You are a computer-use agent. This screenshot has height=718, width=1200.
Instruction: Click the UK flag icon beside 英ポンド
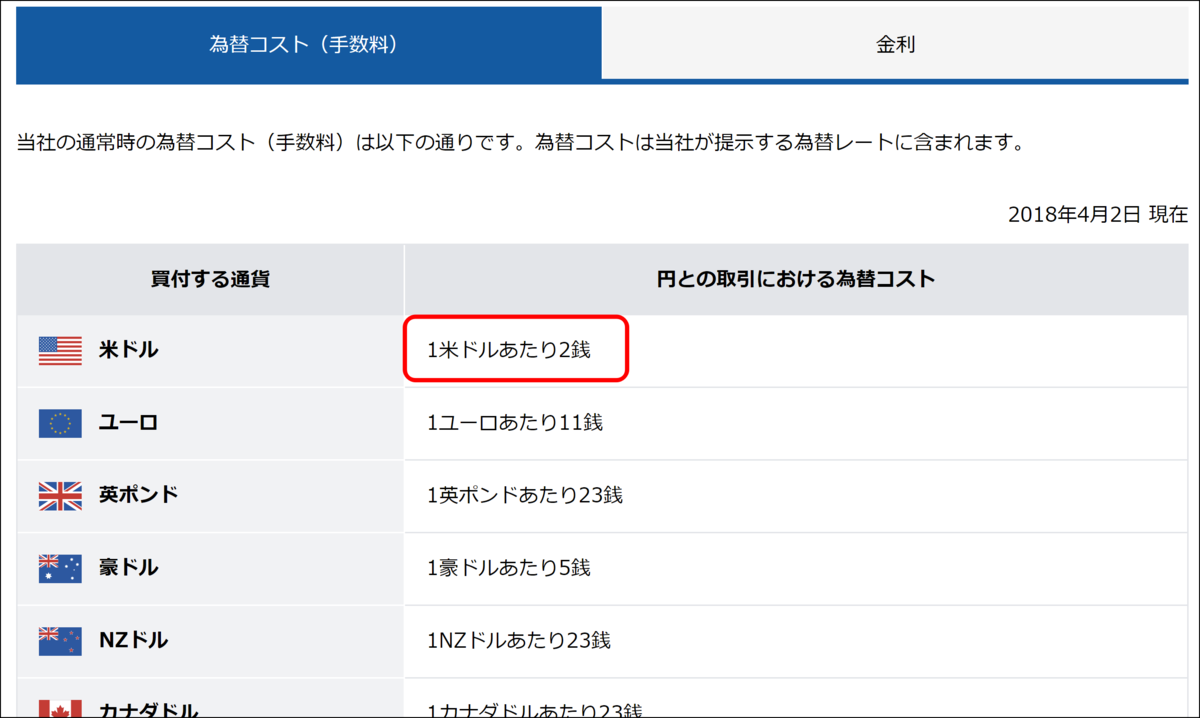(59, 496)
